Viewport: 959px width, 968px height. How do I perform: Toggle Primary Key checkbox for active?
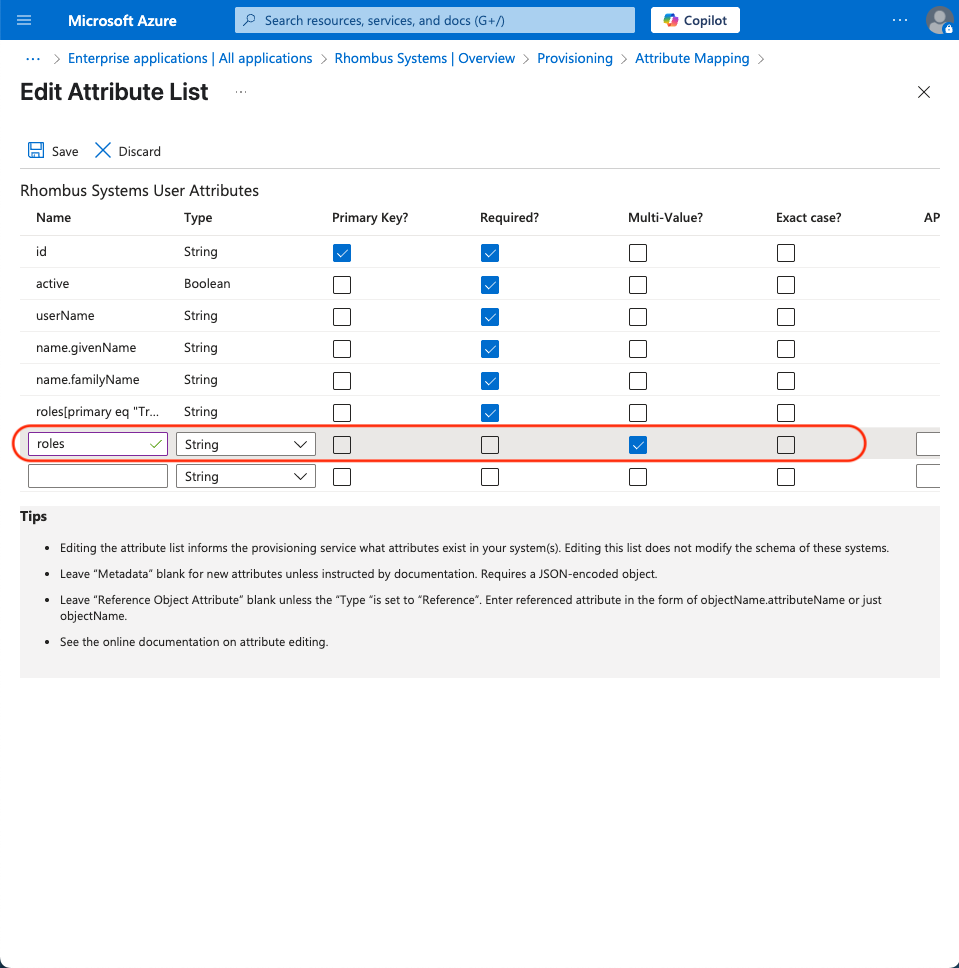[342, 285]
